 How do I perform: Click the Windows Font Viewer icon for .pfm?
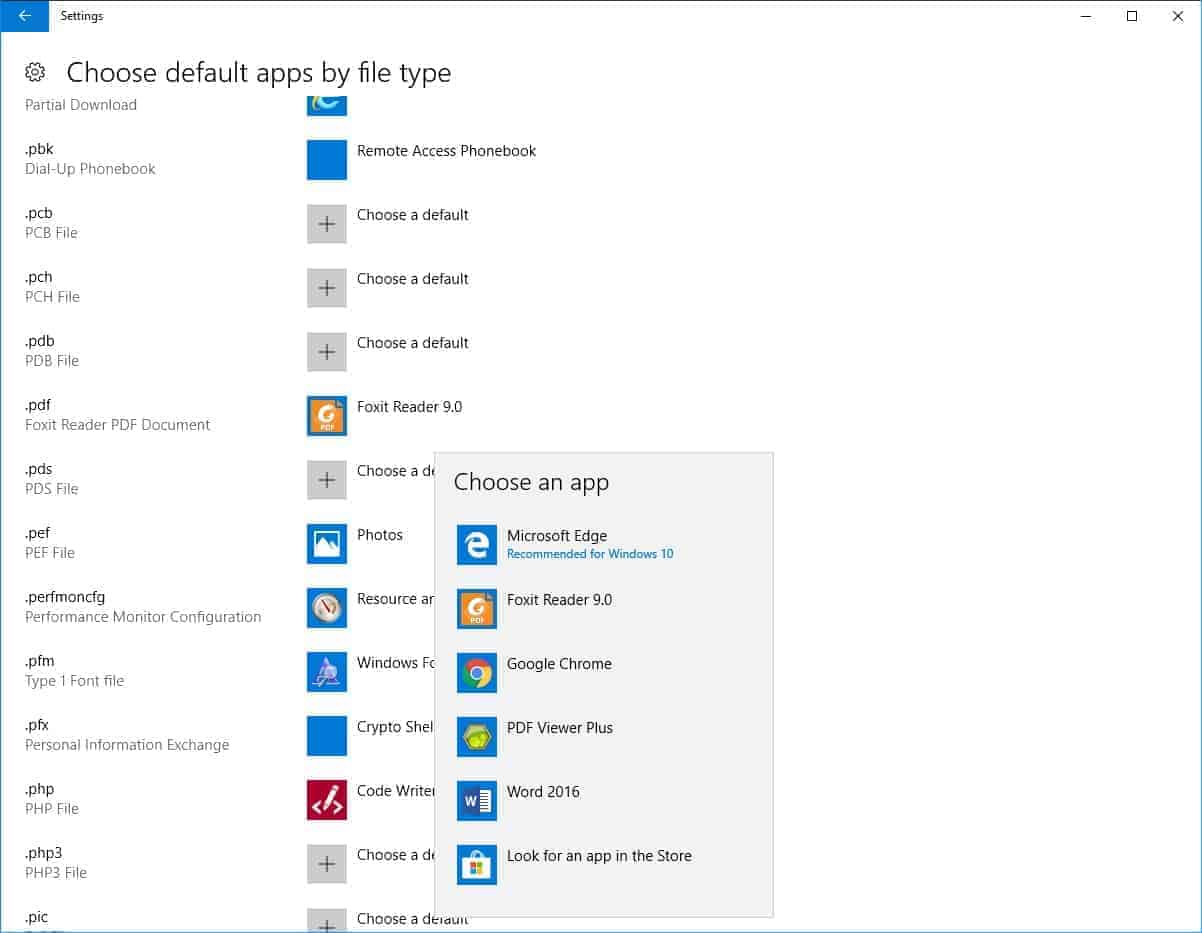point(327,672)
